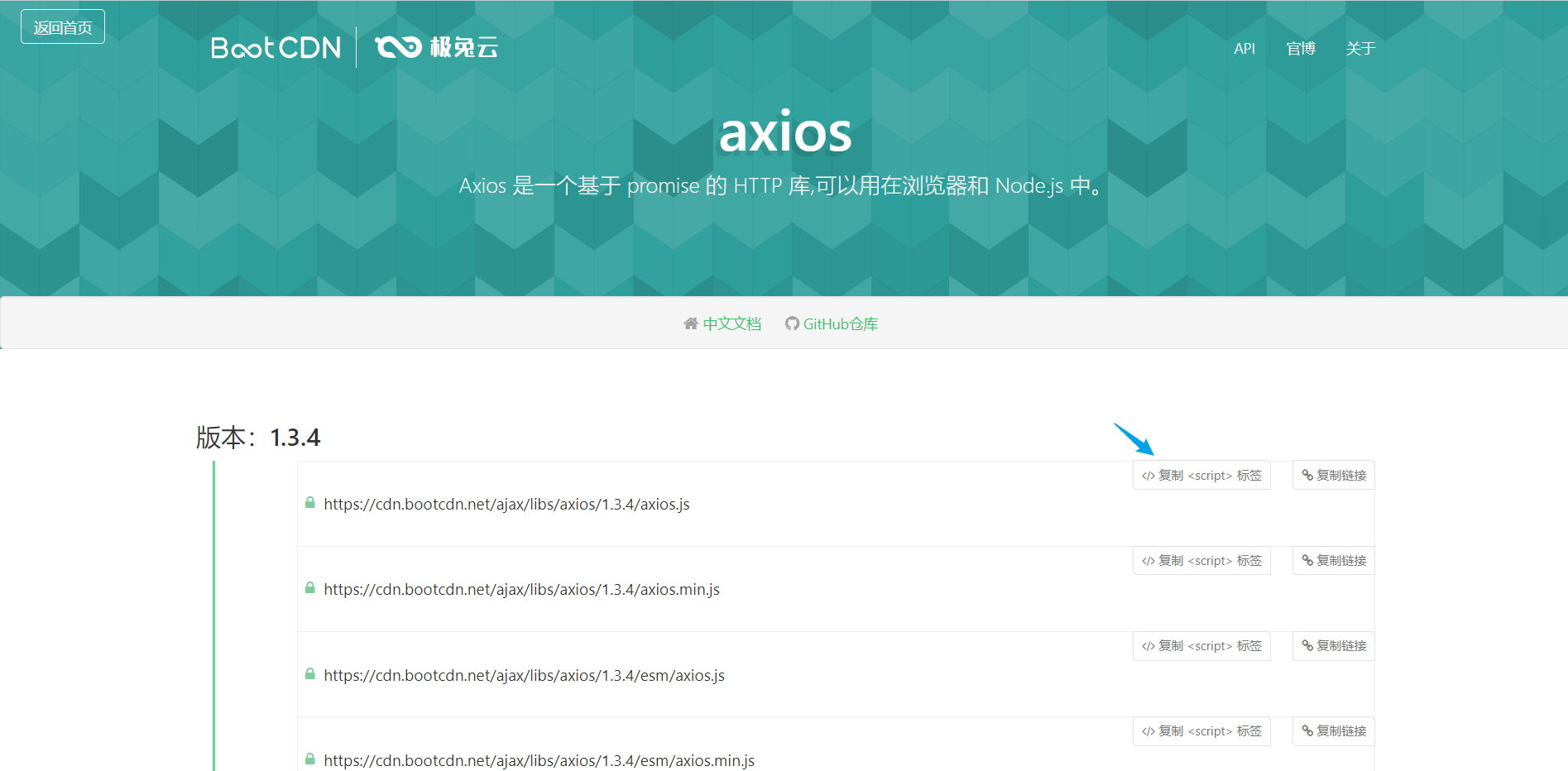Click the lock icon beside axios.min.js URL

pos(309,588)
